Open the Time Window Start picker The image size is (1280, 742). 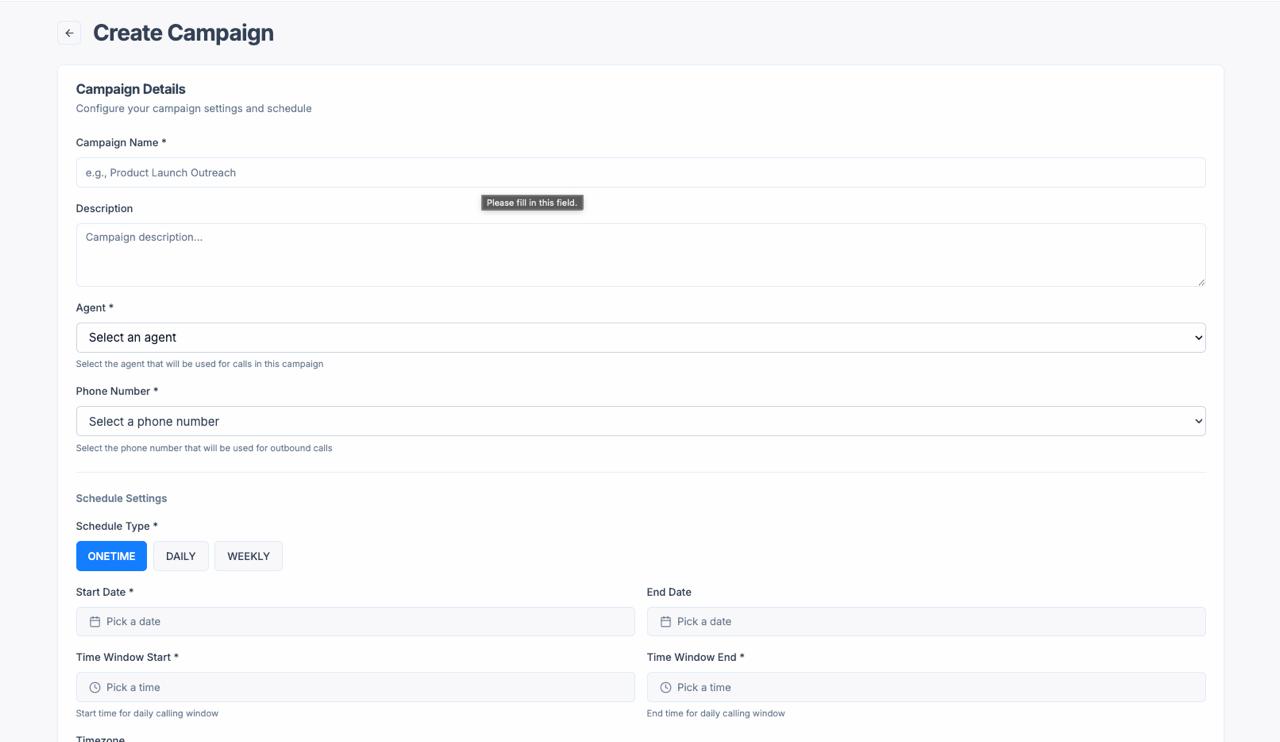point(355,687)
